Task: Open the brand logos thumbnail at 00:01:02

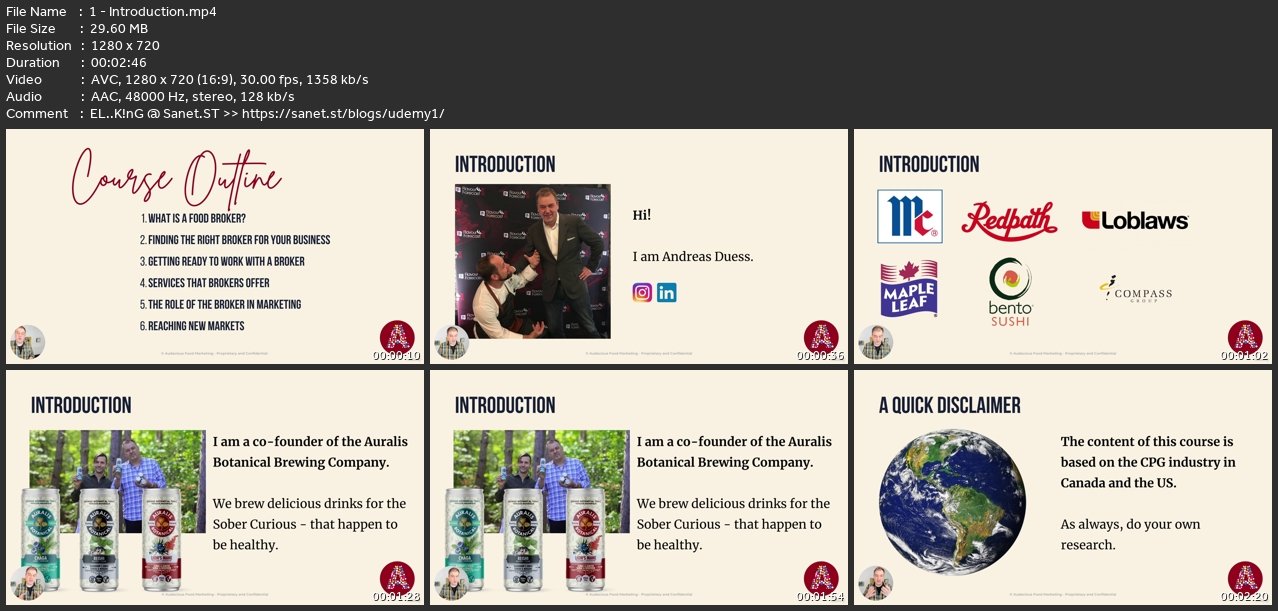Action: pos(1061,246)
